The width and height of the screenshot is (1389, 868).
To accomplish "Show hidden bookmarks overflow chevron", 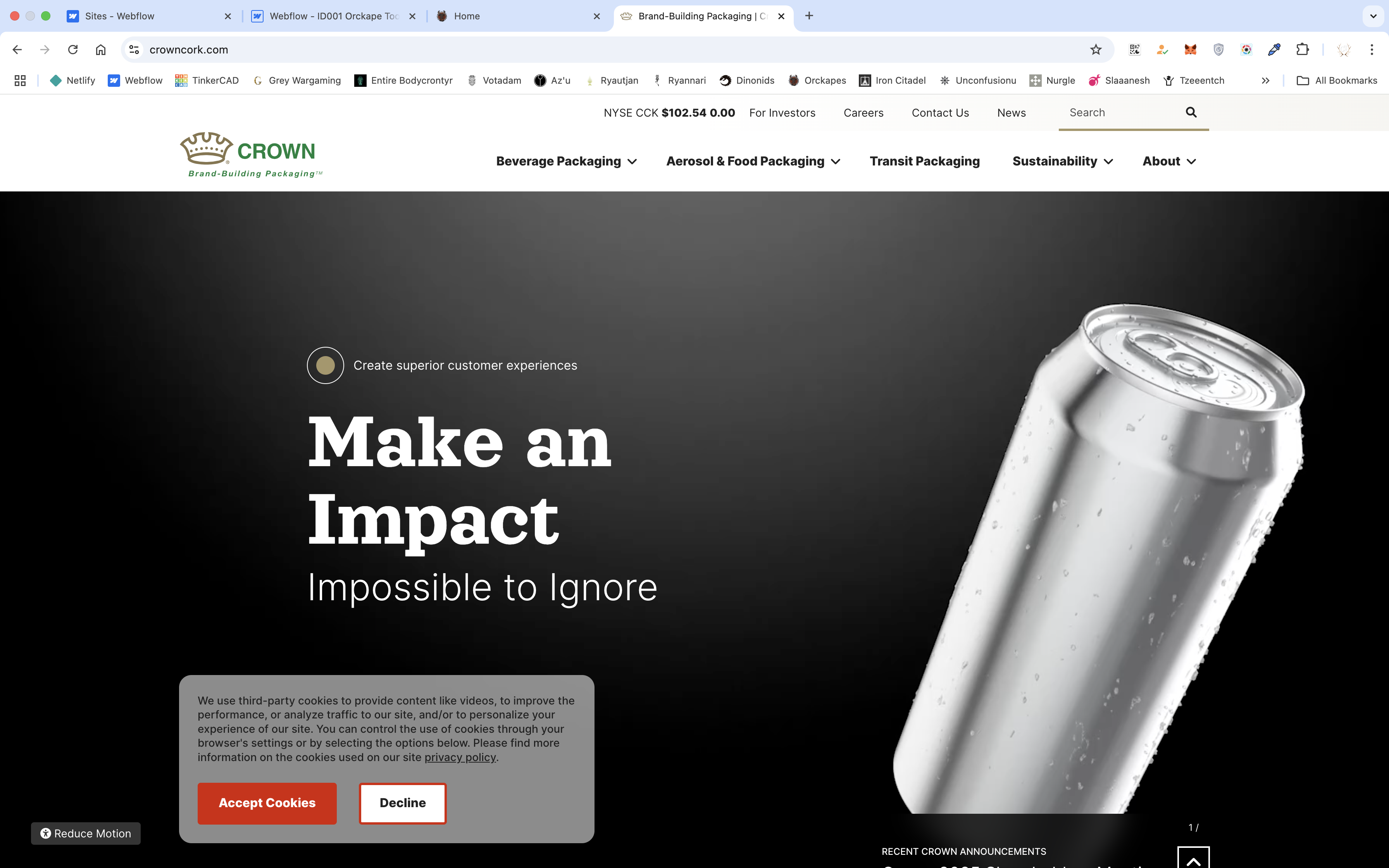I will click(1265, 81).
